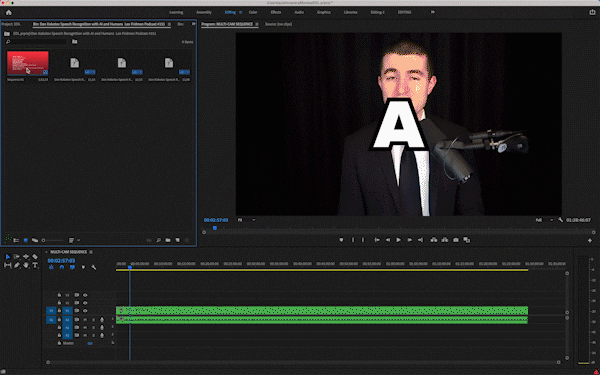Viewport: 600px width, 375px height.
Task: Toggle Linked Selection in timeline
Action: point(72,267)
